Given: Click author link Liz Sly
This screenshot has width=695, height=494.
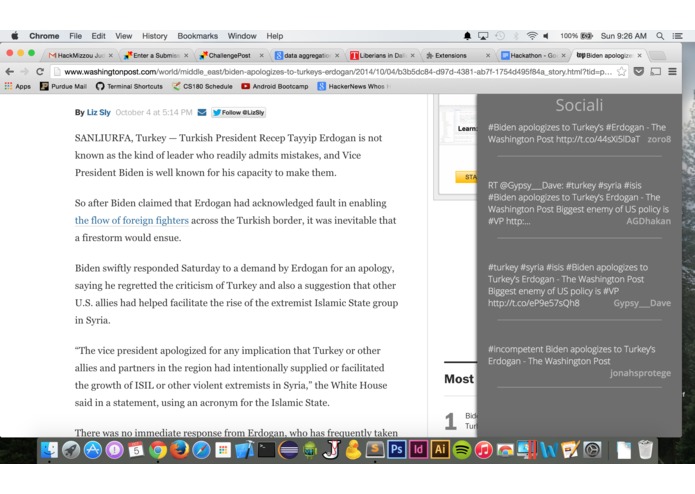Looking at the screenshot, I should 98,113.
